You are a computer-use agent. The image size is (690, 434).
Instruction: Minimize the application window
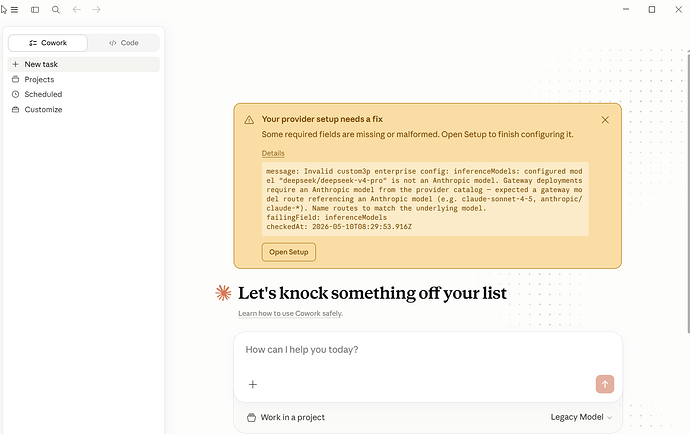click(626, 9)
